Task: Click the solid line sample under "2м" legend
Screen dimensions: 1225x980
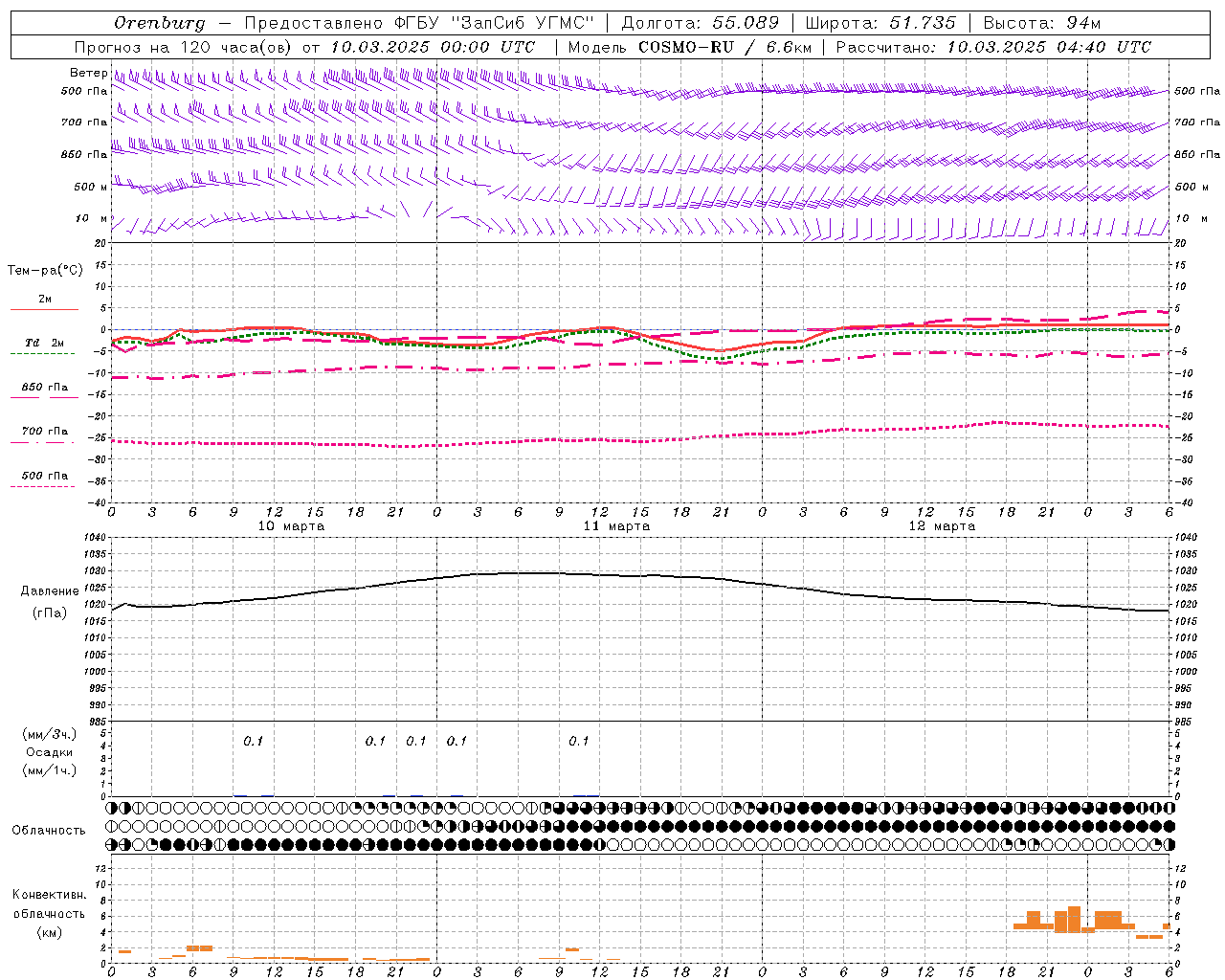Action: 43,309
